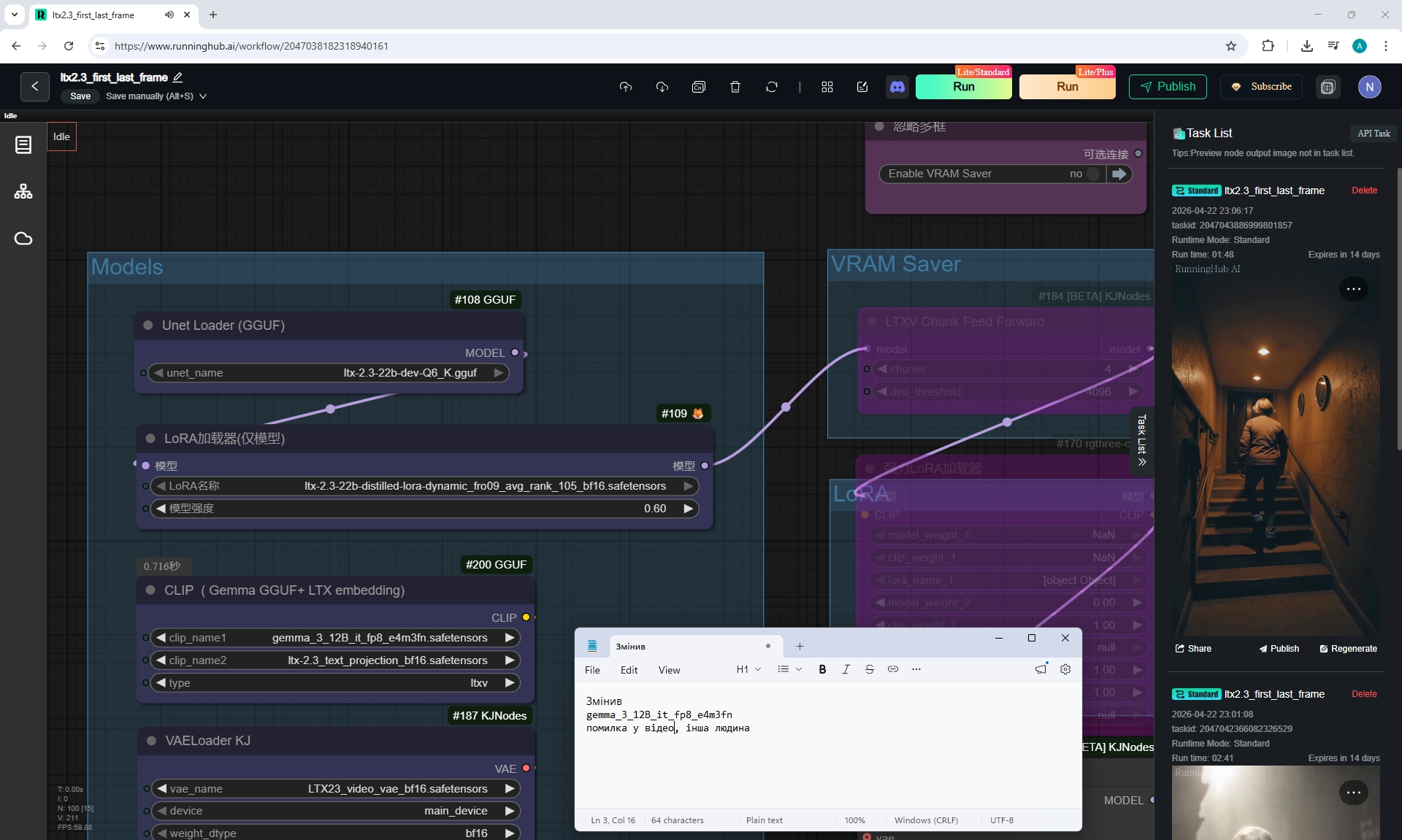
Task: Click Regenerate under the first task
Action: (x=1348, y=649)
